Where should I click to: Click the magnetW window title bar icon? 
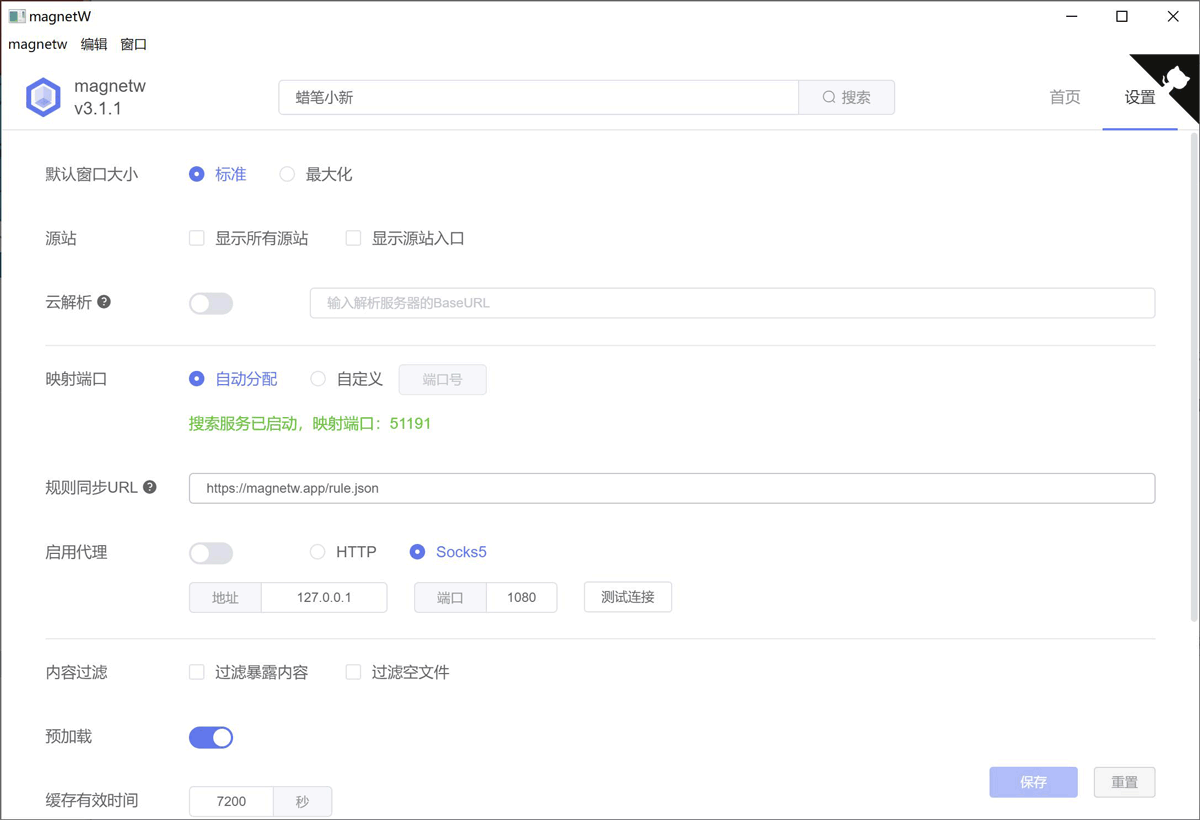(x=16, y=16)
